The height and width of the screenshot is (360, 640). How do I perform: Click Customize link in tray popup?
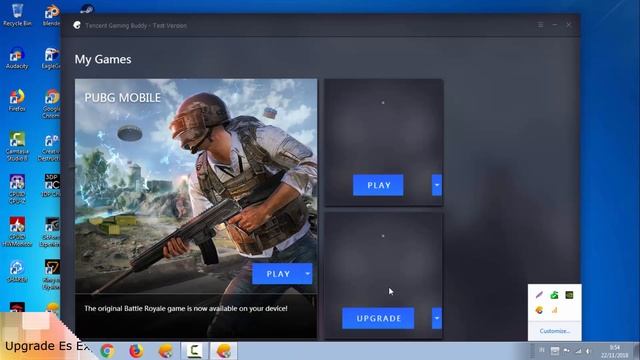tap(554, 331)
